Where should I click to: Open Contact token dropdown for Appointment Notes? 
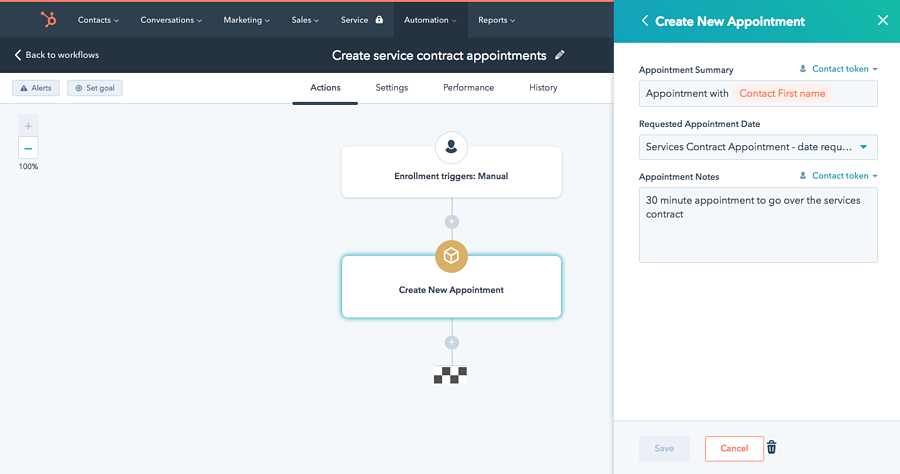pyautogui.click(x=839, y=176)
